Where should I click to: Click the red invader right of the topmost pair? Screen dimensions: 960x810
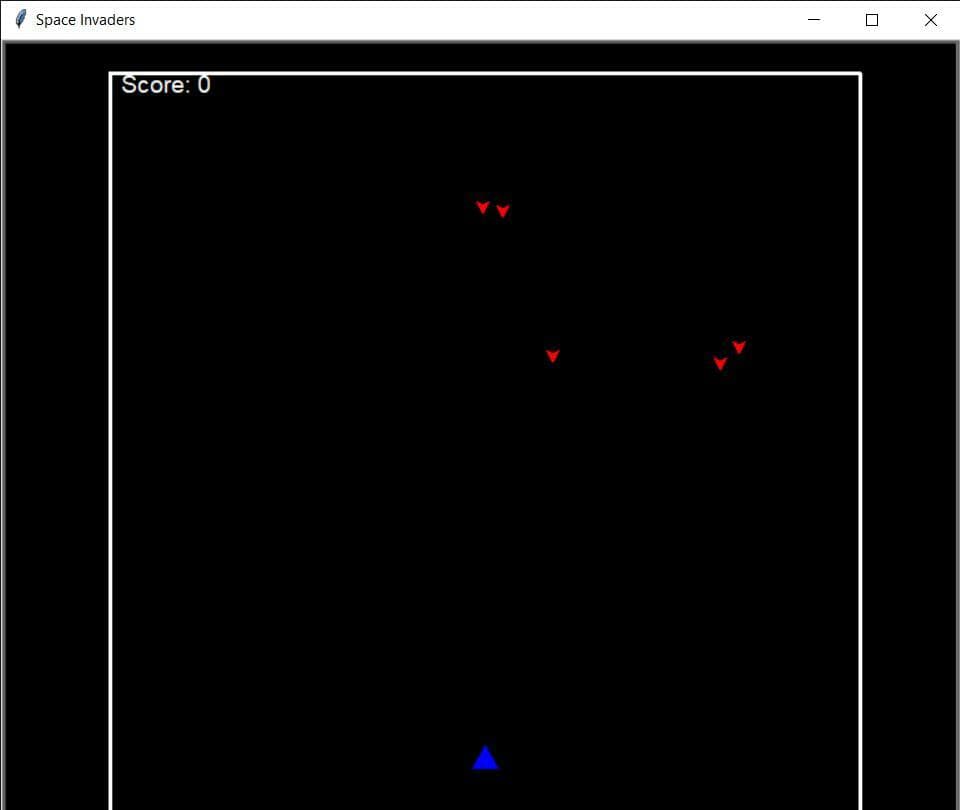tap(503, 211)
